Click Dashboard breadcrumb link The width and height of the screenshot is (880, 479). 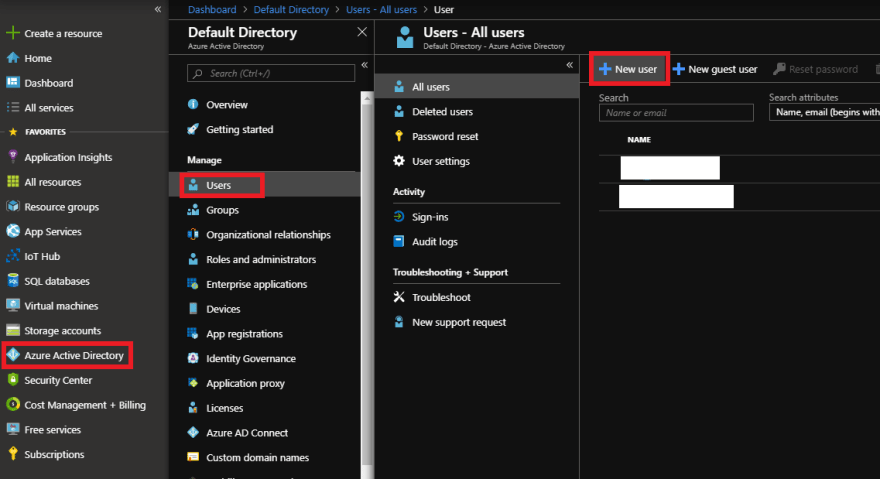pos(212,10)
